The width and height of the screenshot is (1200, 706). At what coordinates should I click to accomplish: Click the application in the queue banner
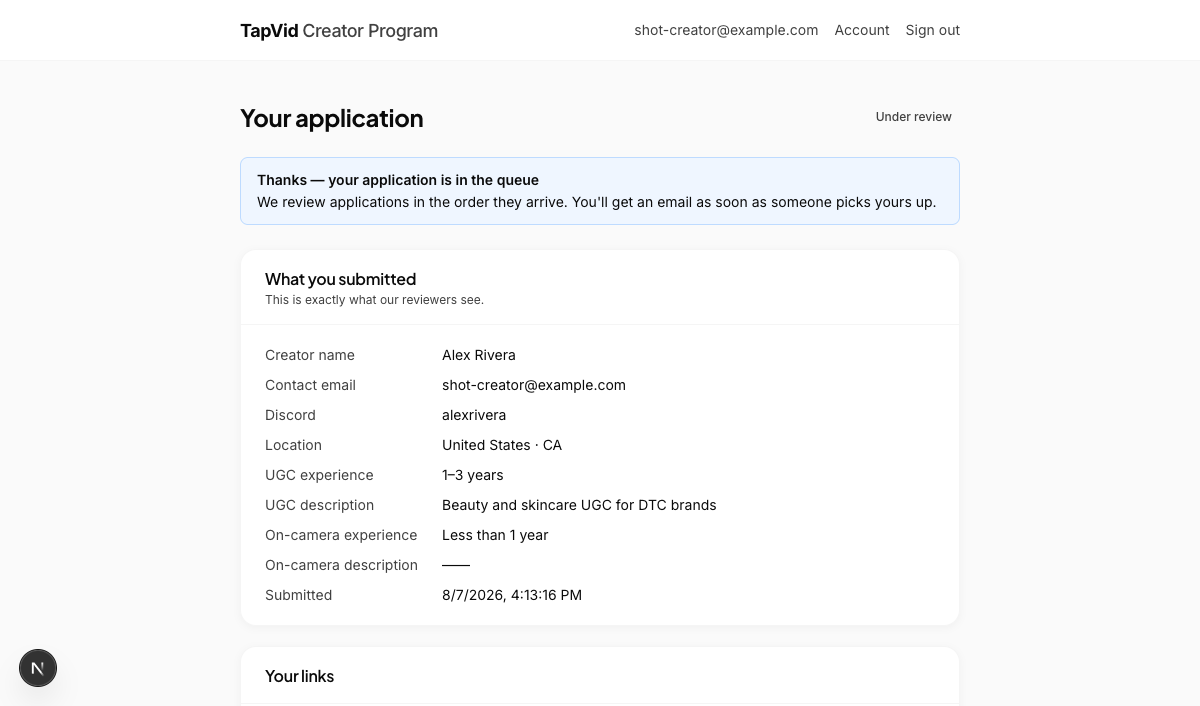[600, 191]
